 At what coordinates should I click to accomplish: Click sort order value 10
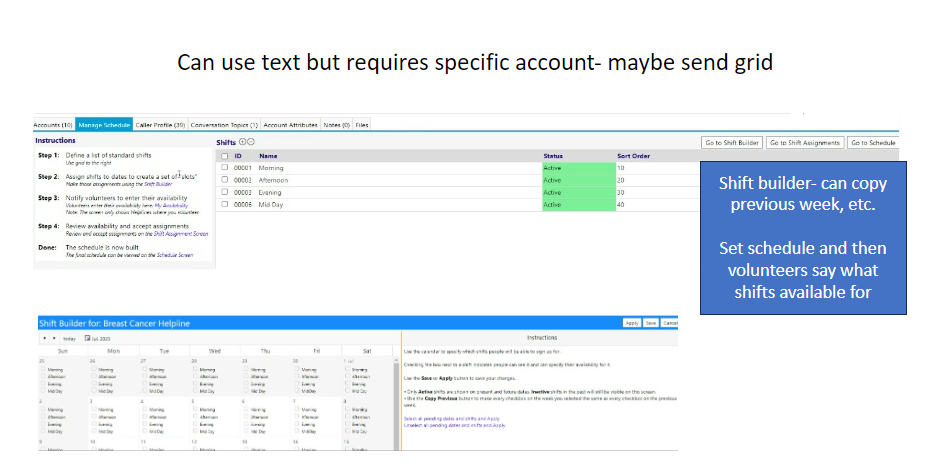[620, 168]
